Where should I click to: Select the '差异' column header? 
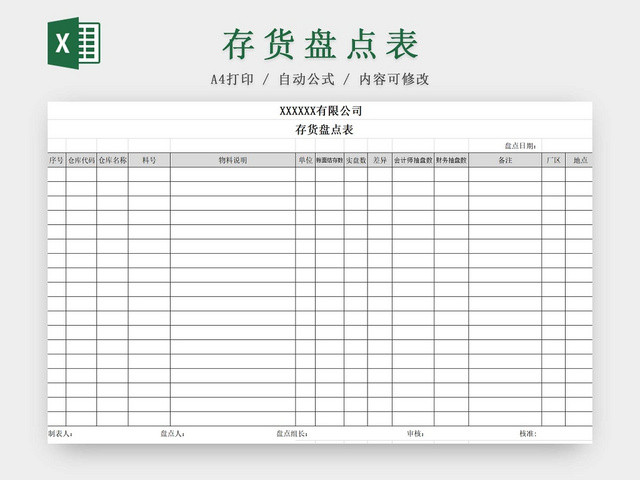click(x=380, y=160)
